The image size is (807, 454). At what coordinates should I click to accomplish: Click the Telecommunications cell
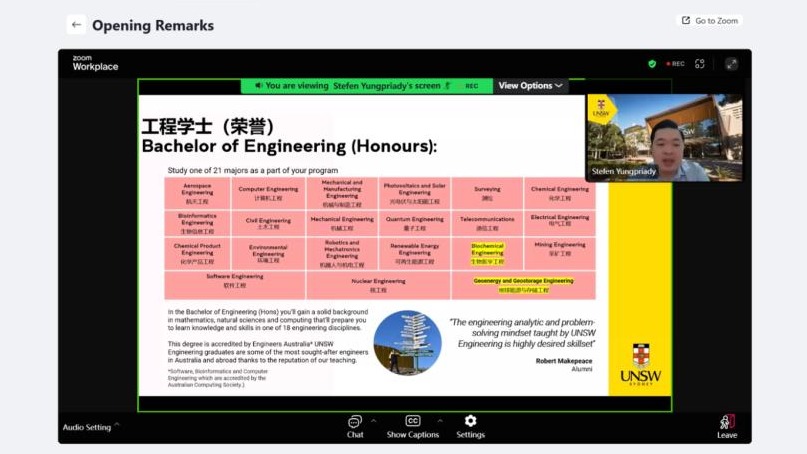(487, 223)
